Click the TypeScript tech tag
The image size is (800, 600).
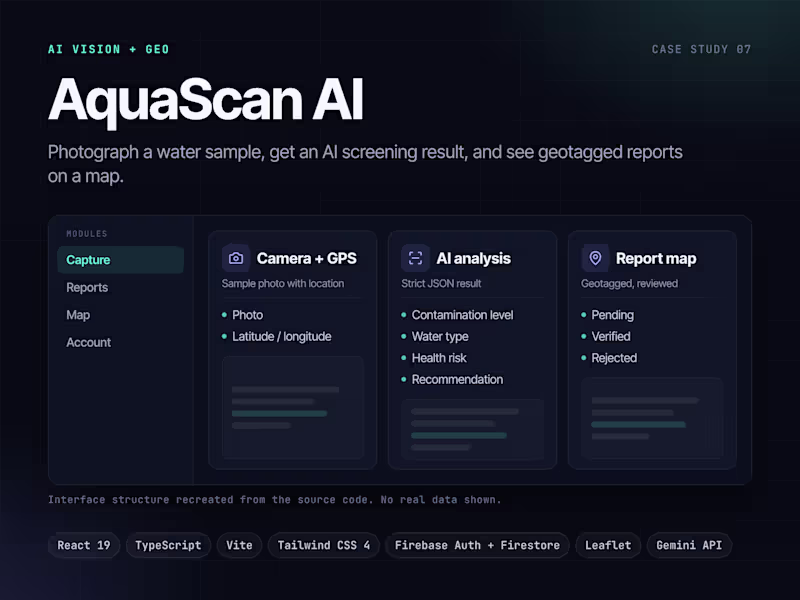click(x=168, y=545)
